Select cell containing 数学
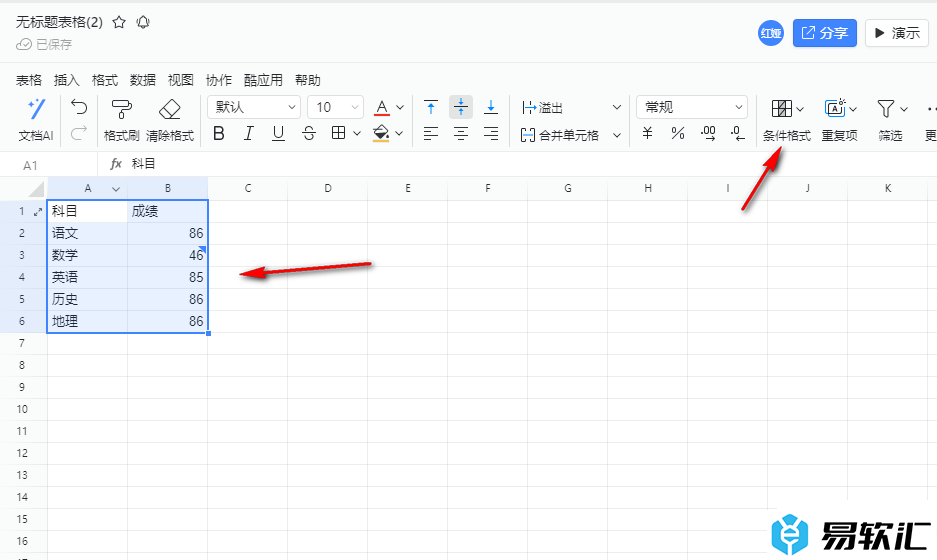 click(x=87, y=255)
